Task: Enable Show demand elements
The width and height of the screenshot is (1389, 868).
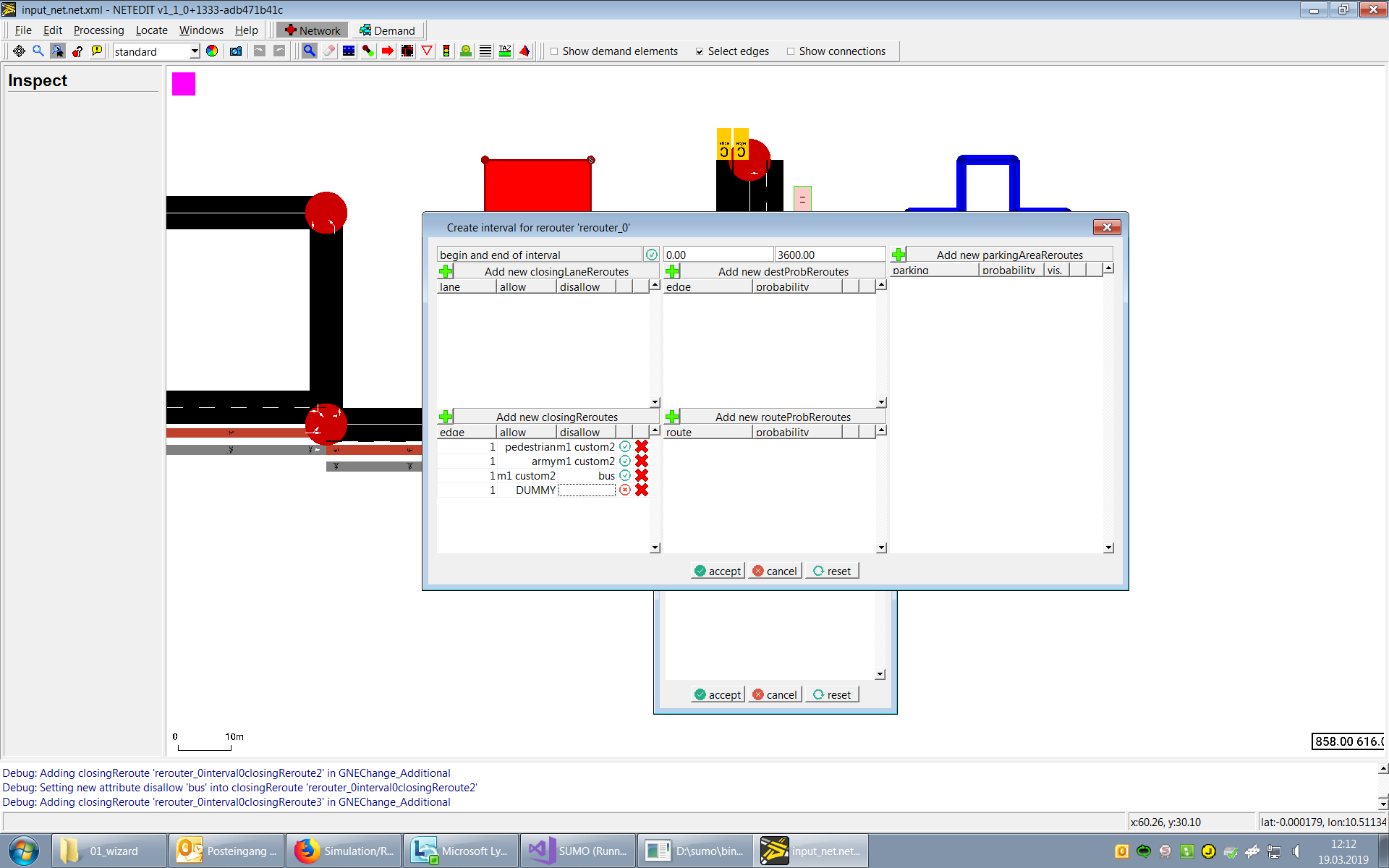Action: [553, 51]
